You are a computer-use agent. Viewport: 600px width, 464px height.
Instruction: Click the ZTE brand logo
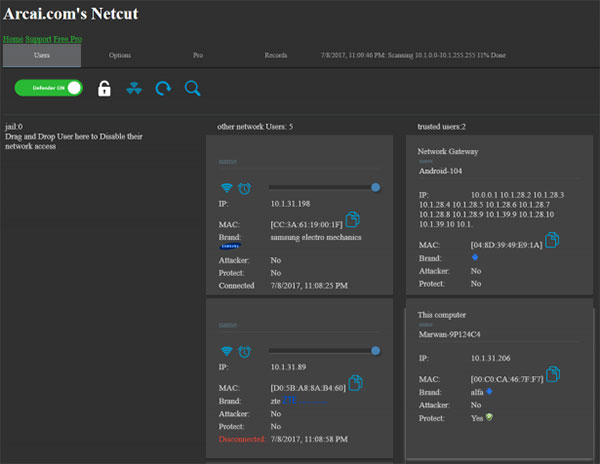(305, 401)
